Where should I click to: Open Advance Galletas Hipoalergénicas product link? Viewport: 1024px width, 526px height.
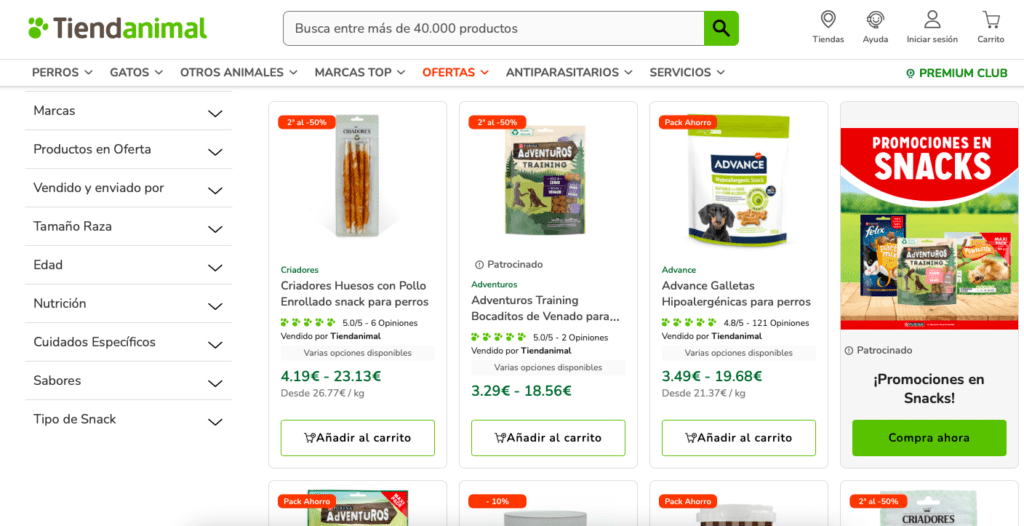point(736,294)
